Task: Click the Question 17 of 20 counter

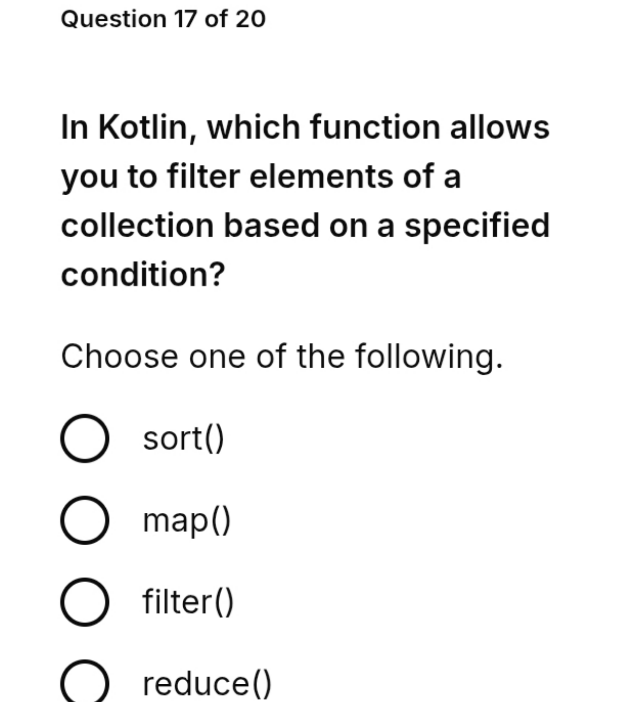Action: tap(163, 19)
